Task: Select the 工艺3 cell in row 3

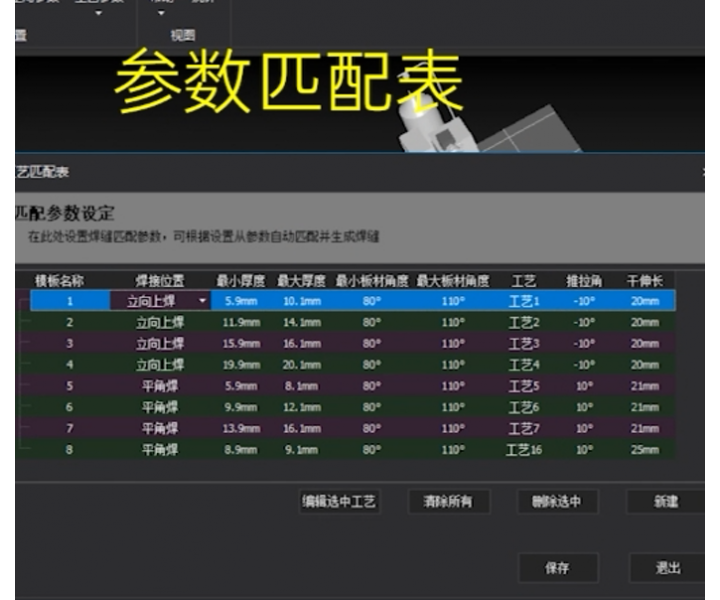Action: (x=523, y=343)
